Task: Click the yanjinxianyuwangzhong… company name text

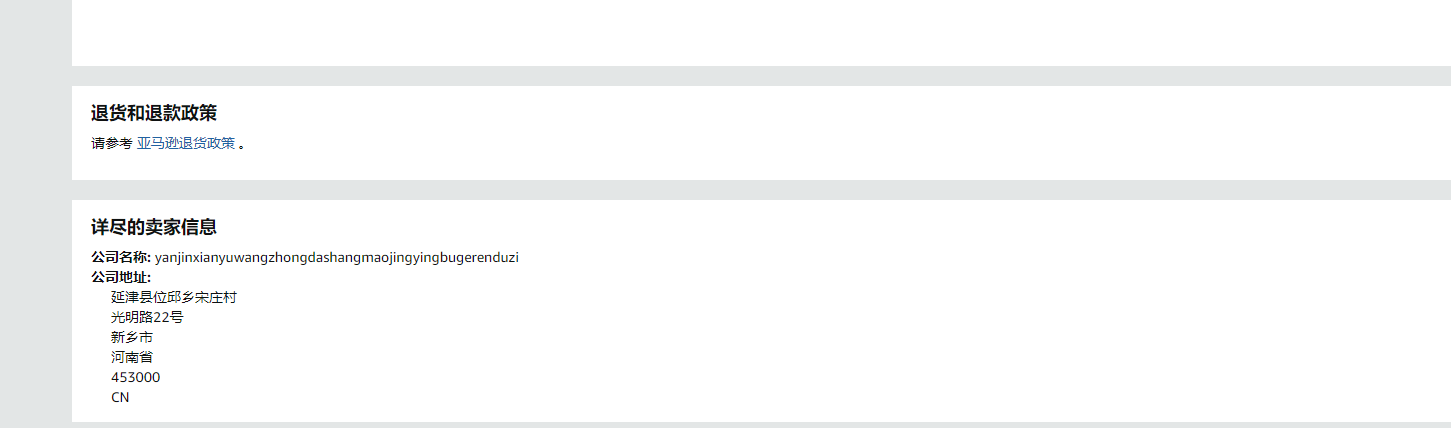Action: point(336,257)
